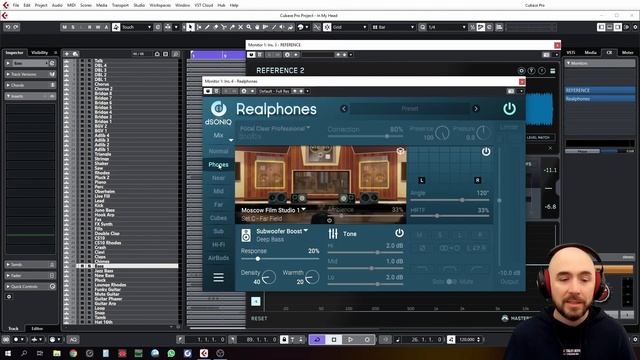Screen dimensions: 640x360
Task: Select the Mute X tool
Action: [240, 27]
